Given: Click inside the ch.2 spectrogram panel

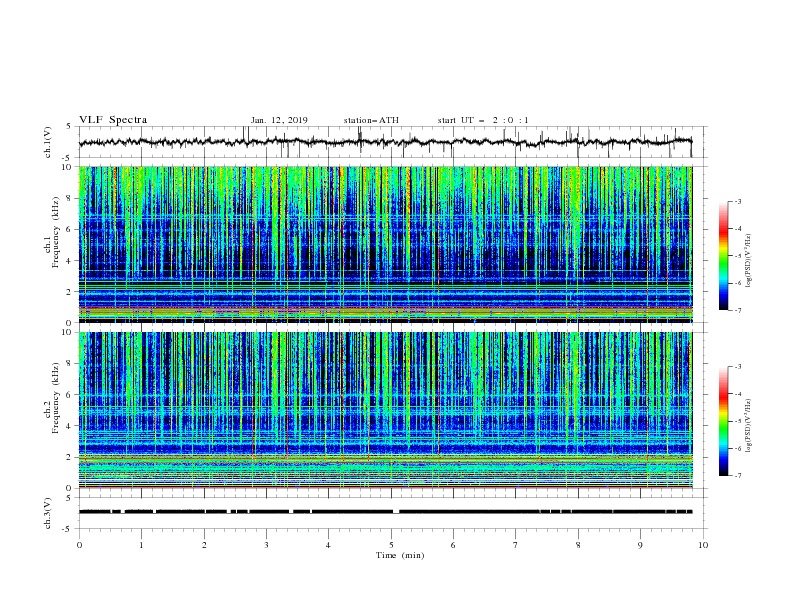Looking at the screenshot, I should (386, 410).
